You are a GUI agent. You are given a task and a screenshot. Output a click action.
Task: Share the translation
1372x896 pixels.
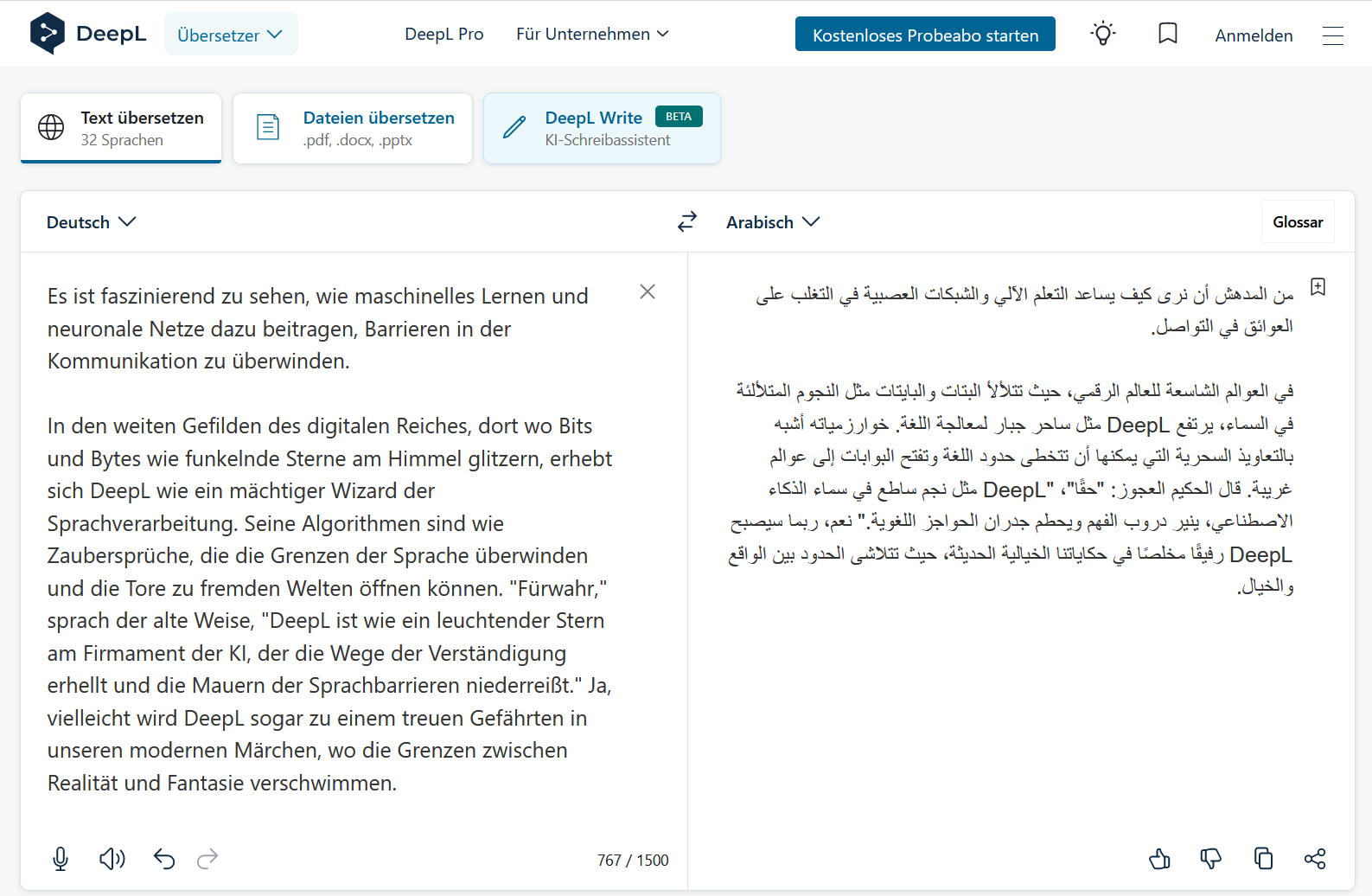click(1315, 859)
